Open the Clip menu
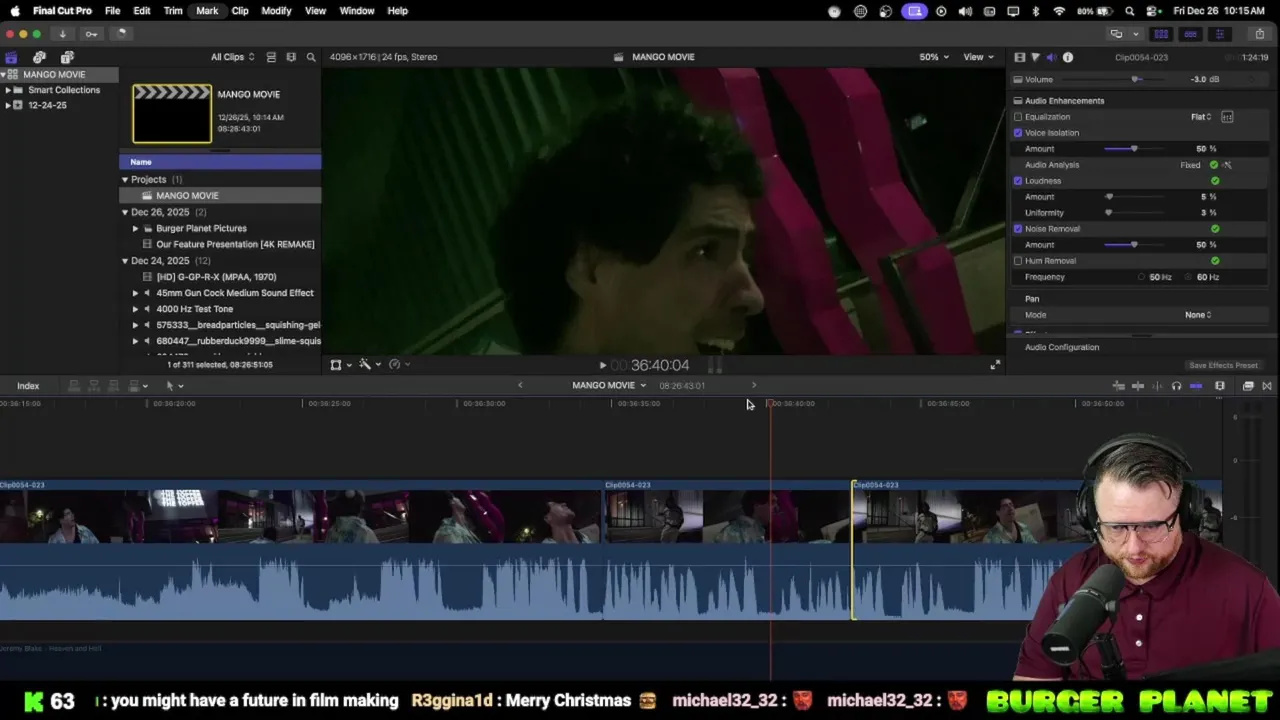 pyautogui.click(x=240, y=11)
